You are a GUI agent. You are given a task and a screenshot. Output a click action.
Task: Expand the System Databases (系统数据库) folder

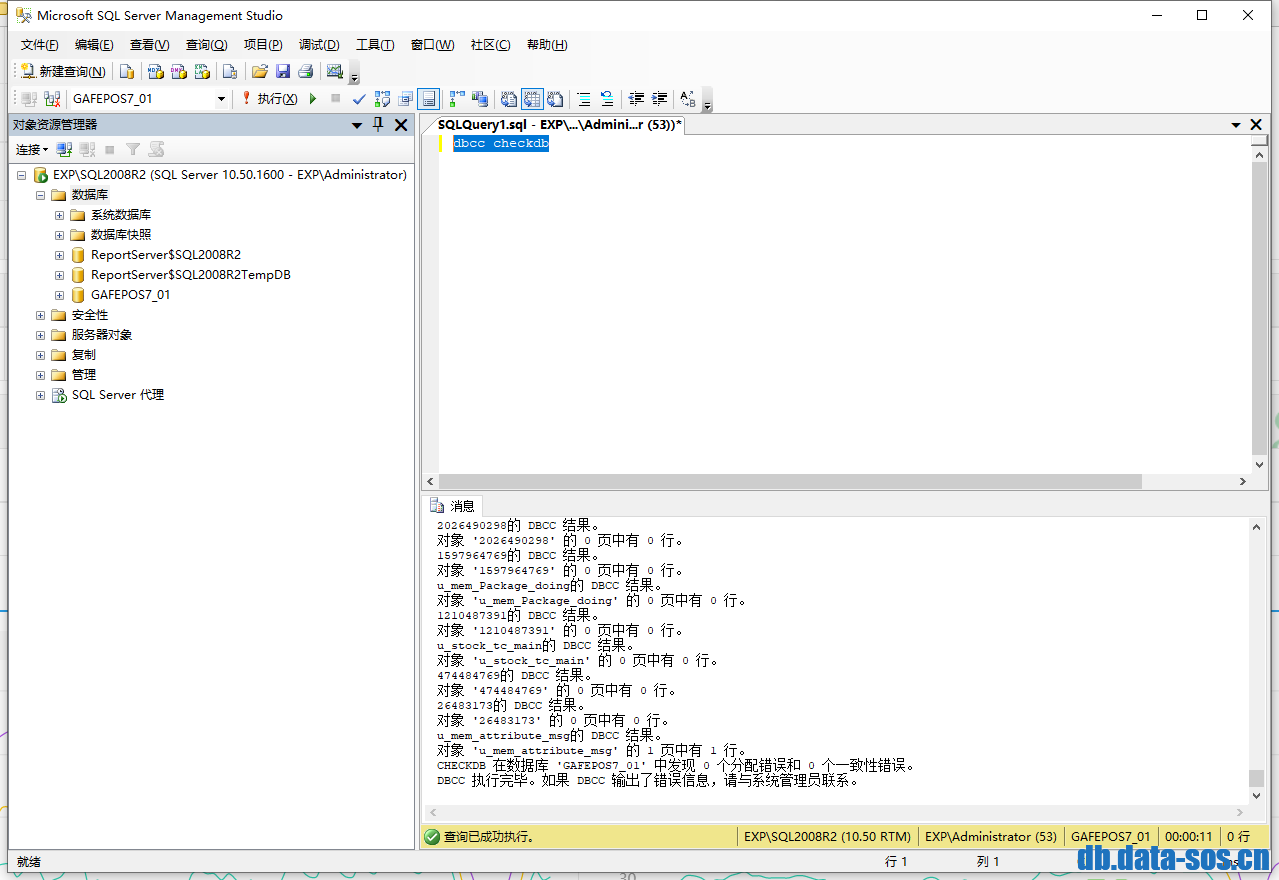(x=60, y=215)
